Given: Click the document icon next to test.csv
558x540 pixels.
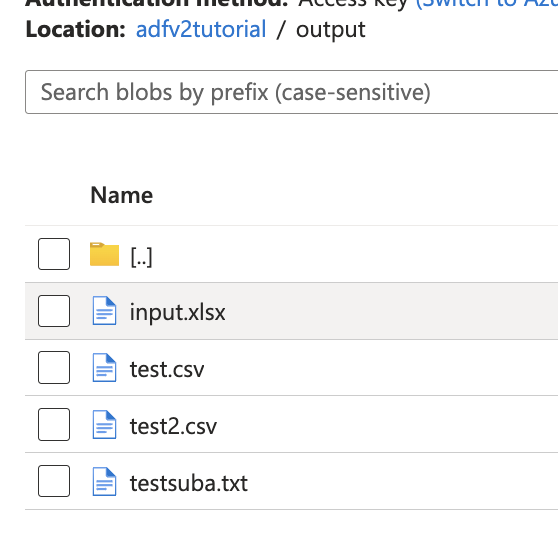Looking at the screenshot, I should tap(104, 367).
